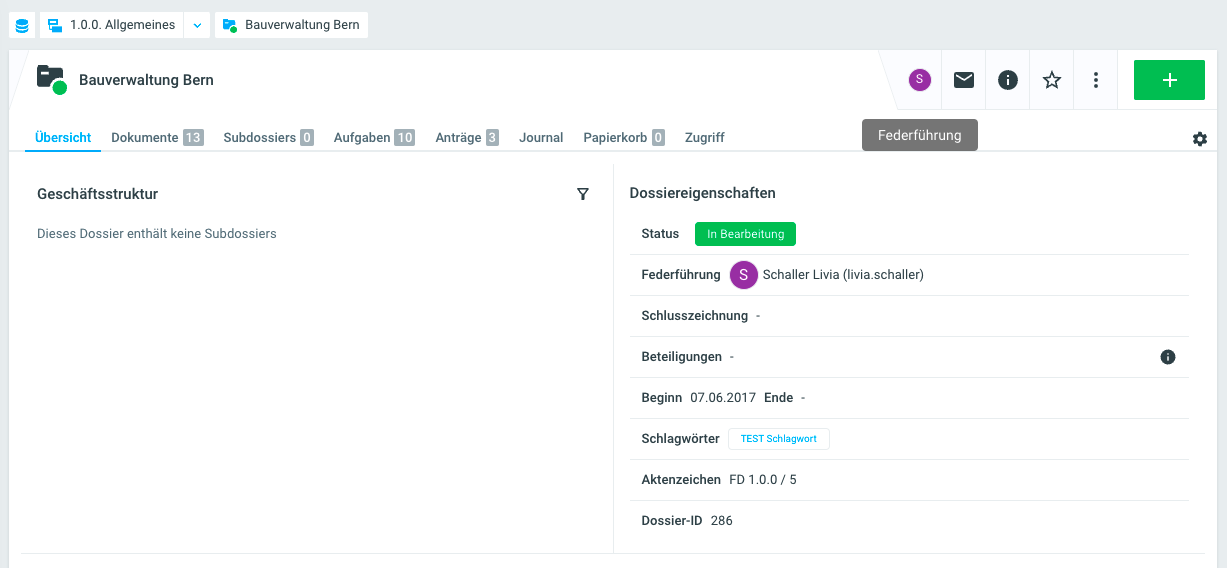This screenshot has height=568, width=1227.
Task: Open the green plus add menu
Action: coord(1169,80)
